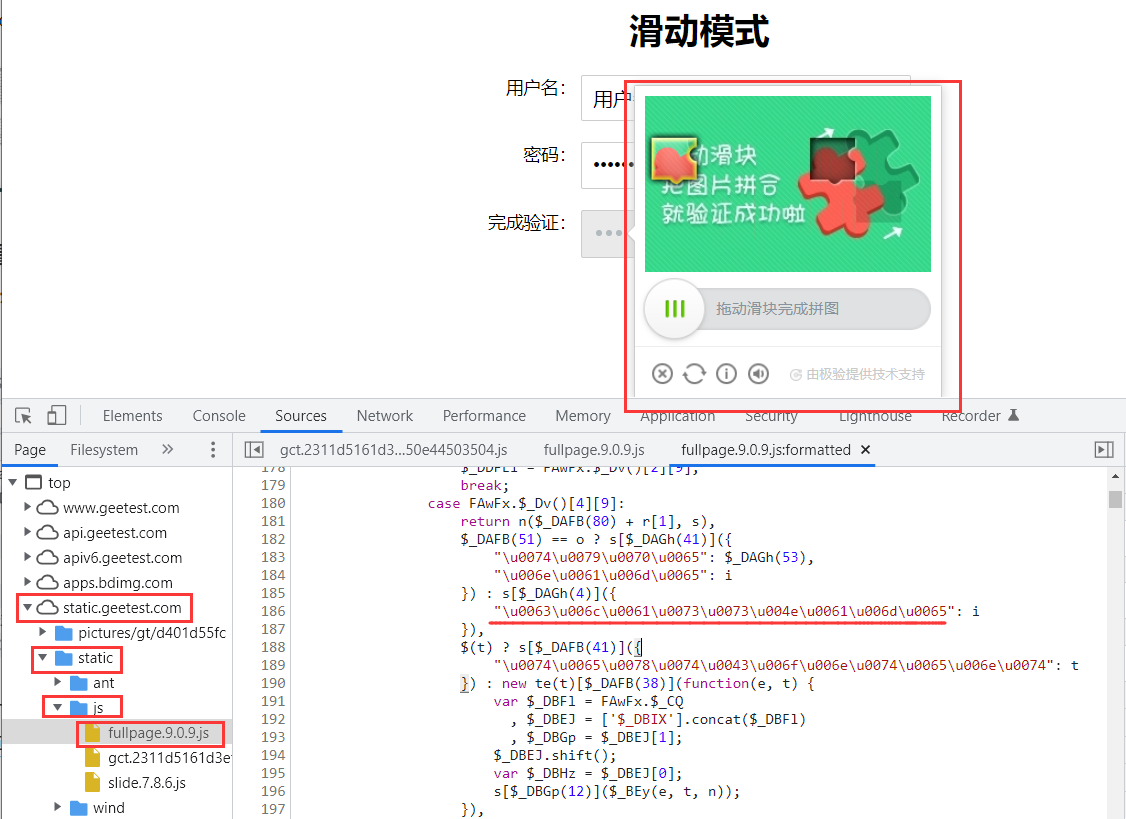Viewport: 1126px width, 819px height.
Task: Toggle the device toolbar icon
Action: [x=57, y=416]
